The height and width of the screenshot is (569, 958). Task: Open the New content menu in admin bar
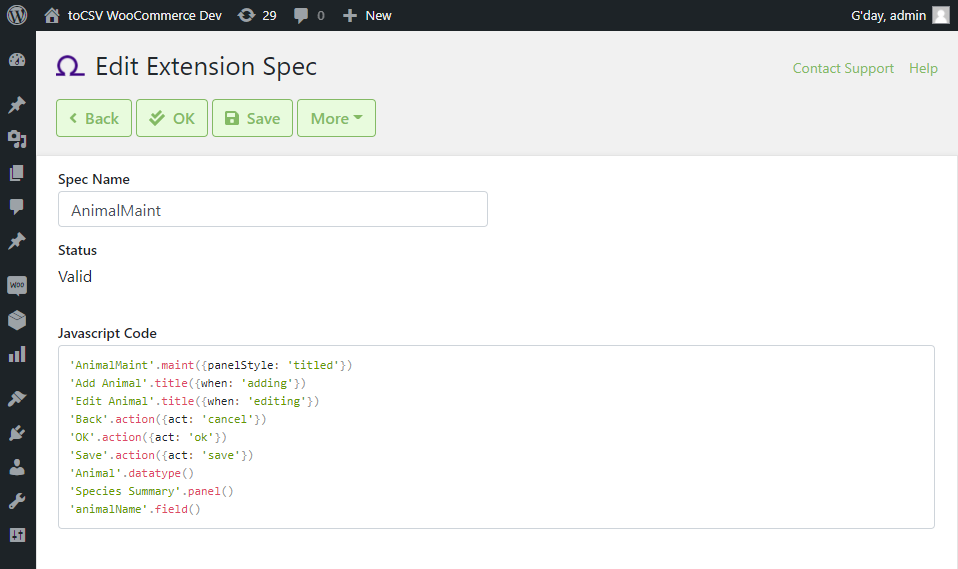tap(367, 15)
